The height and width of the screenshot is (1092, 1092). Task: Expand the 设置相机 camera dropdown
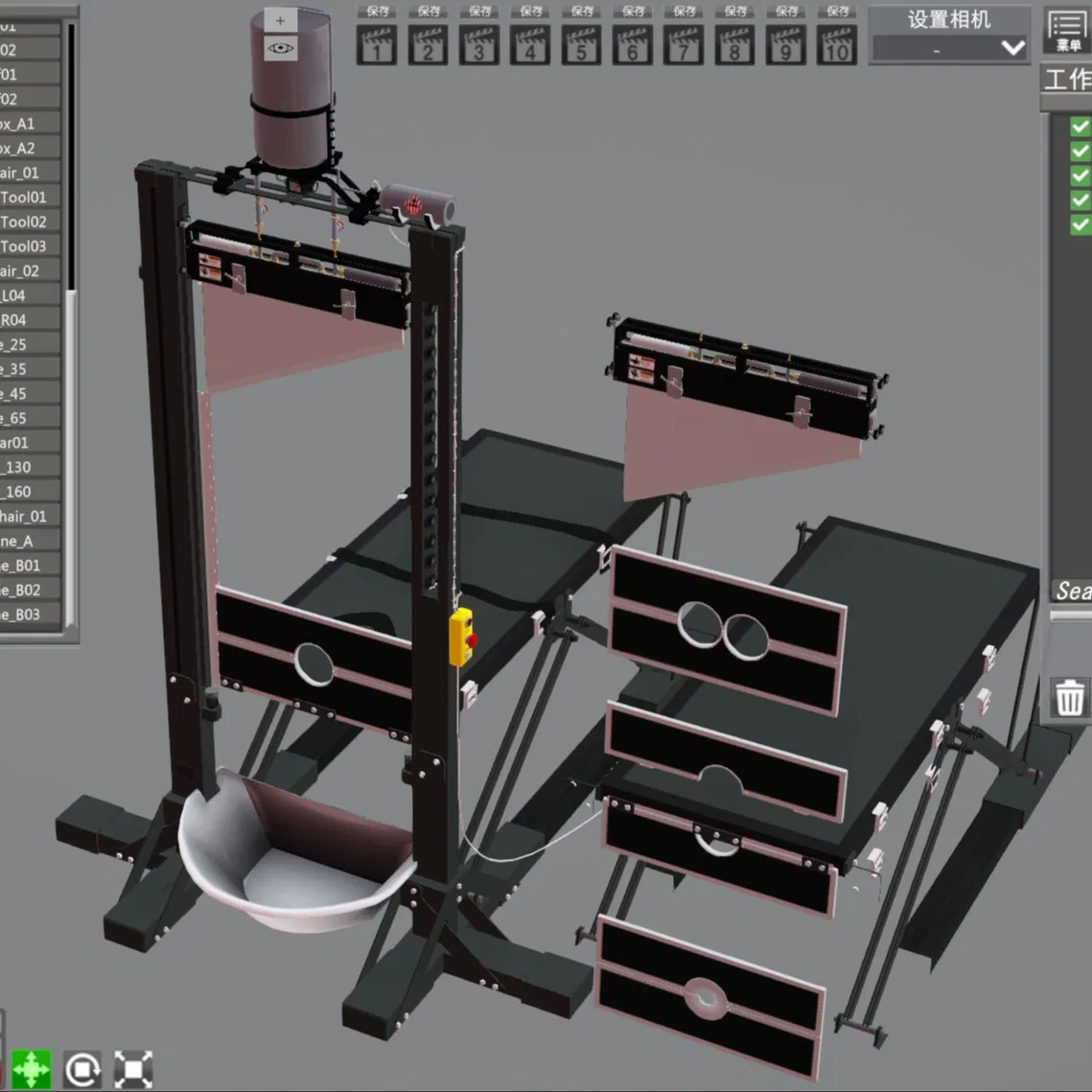coord(950,48)
